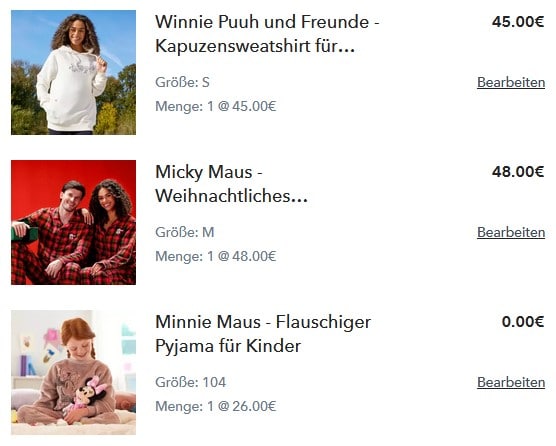Click Bearbeiten for the Minnie Maus pyjama
The image size is (556, 446).
tap(511, 383)
